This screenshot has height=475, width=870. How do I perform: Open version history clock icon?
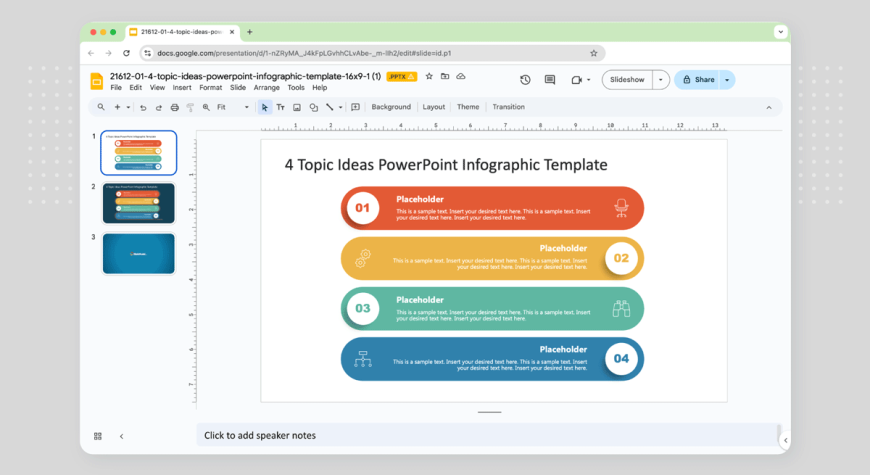(x=525, y=80)
